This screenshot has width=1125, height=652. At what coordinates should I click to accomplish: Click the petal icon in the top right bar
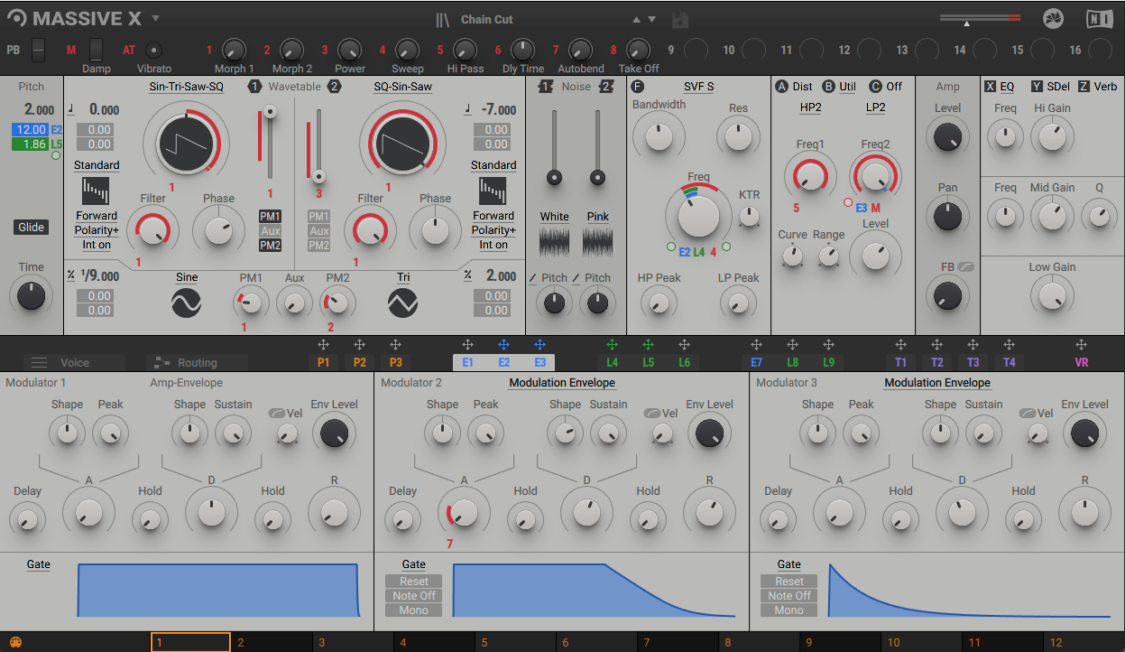(x=1053, y=17)
